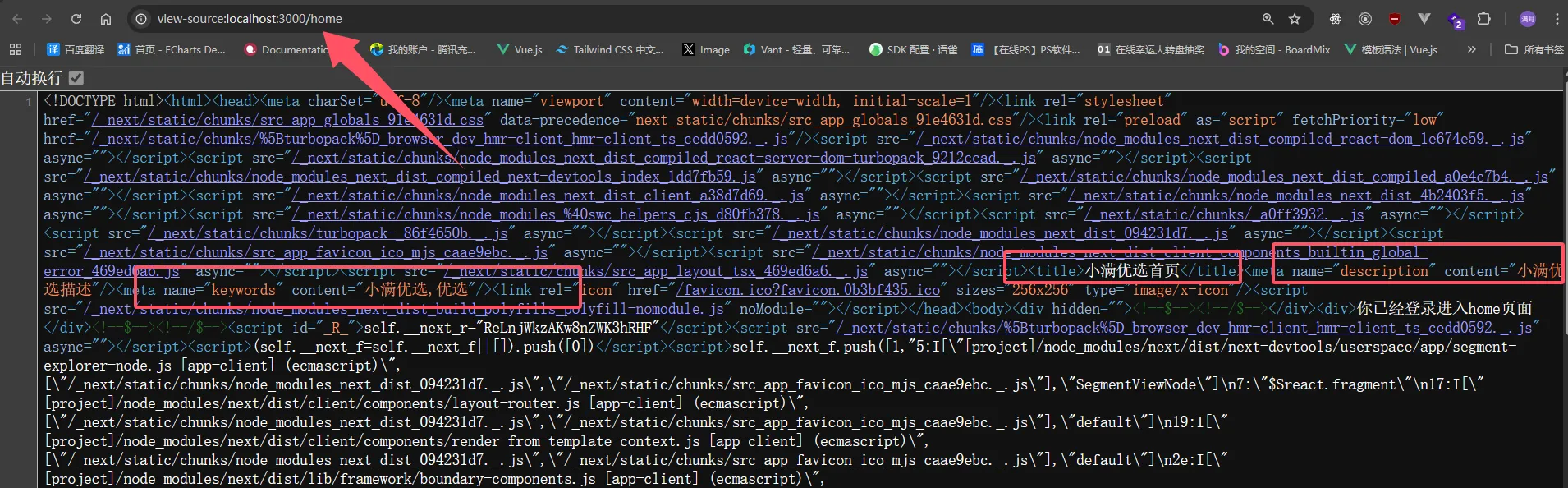Click the keywords value 小满优选,优选
The width and height of the screenshot is (1568, 488).
point(416,290)
